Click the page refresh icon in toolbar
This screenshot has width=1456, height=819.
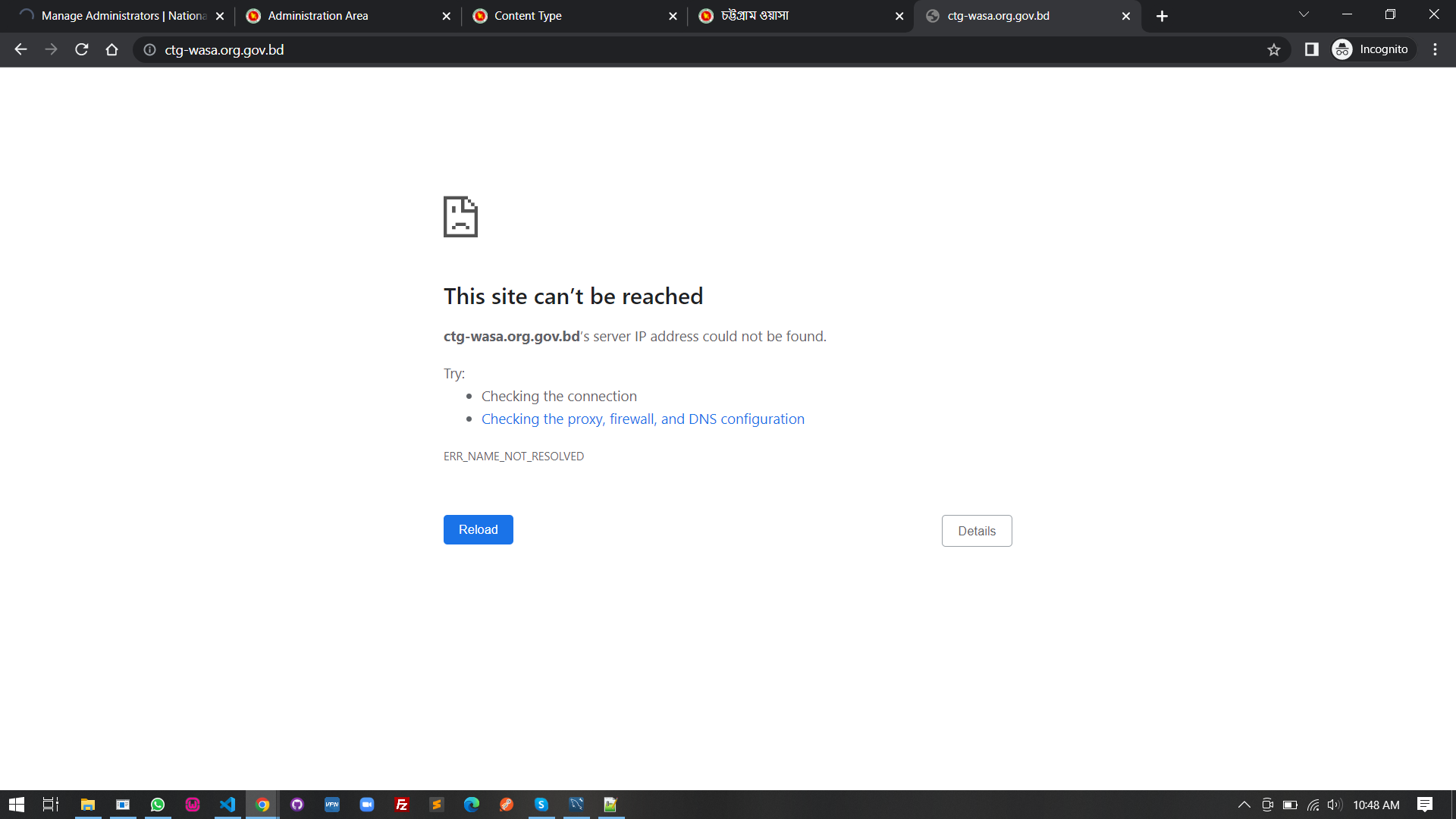82,49
